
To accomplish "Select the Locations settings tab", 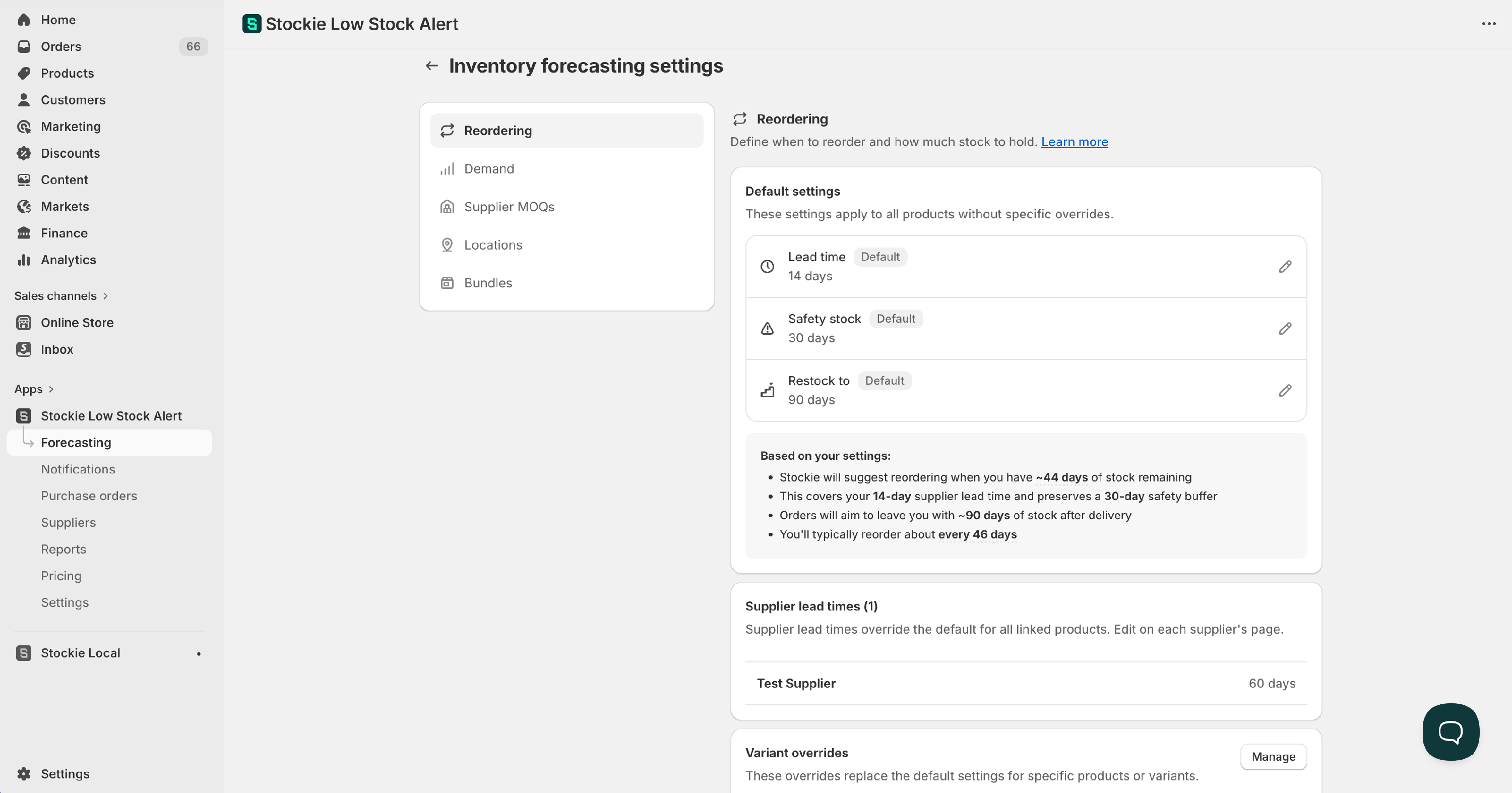I will [x=493, y=245].
